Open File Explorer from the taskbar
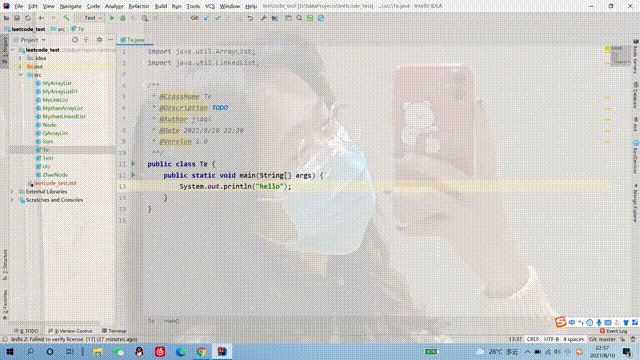 98,351
